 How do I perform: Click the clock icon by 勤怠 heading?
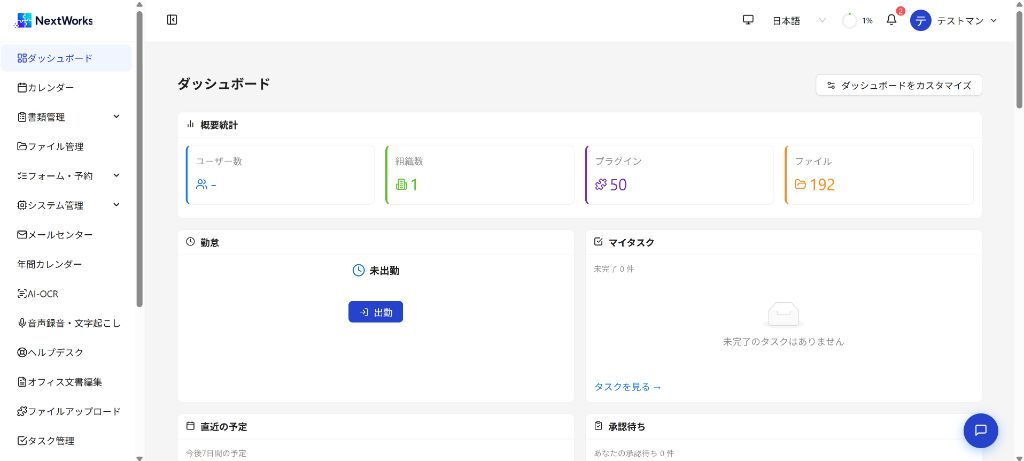tap(191, 242)
